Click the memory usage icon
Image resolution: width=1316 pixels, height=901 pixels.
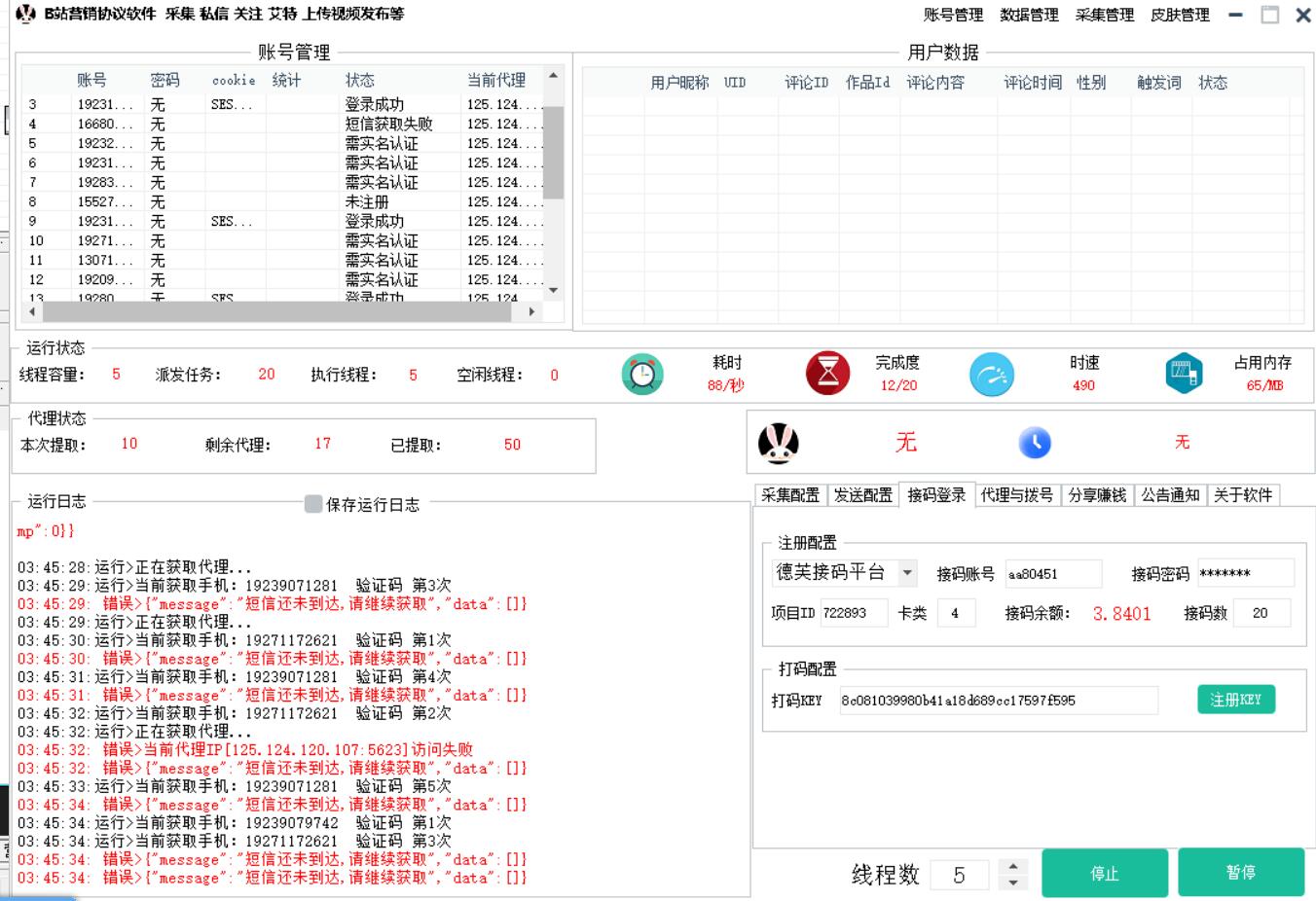pyautogui.click(x=1183, y=374)
